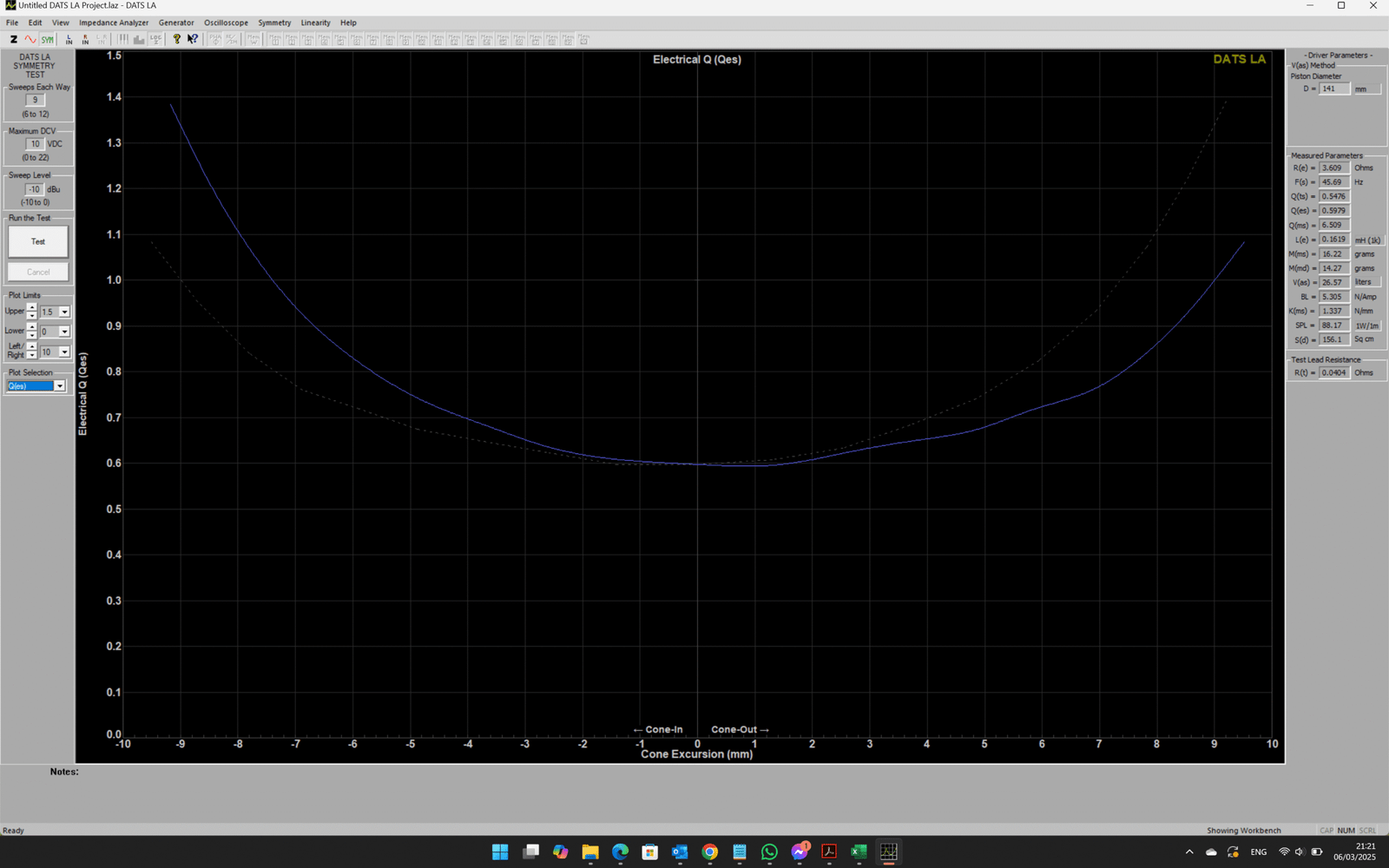This screenshot has width=1389, height=868.
Task: Open Wi-Fi network tray icon
Action: pos(1284,852)
